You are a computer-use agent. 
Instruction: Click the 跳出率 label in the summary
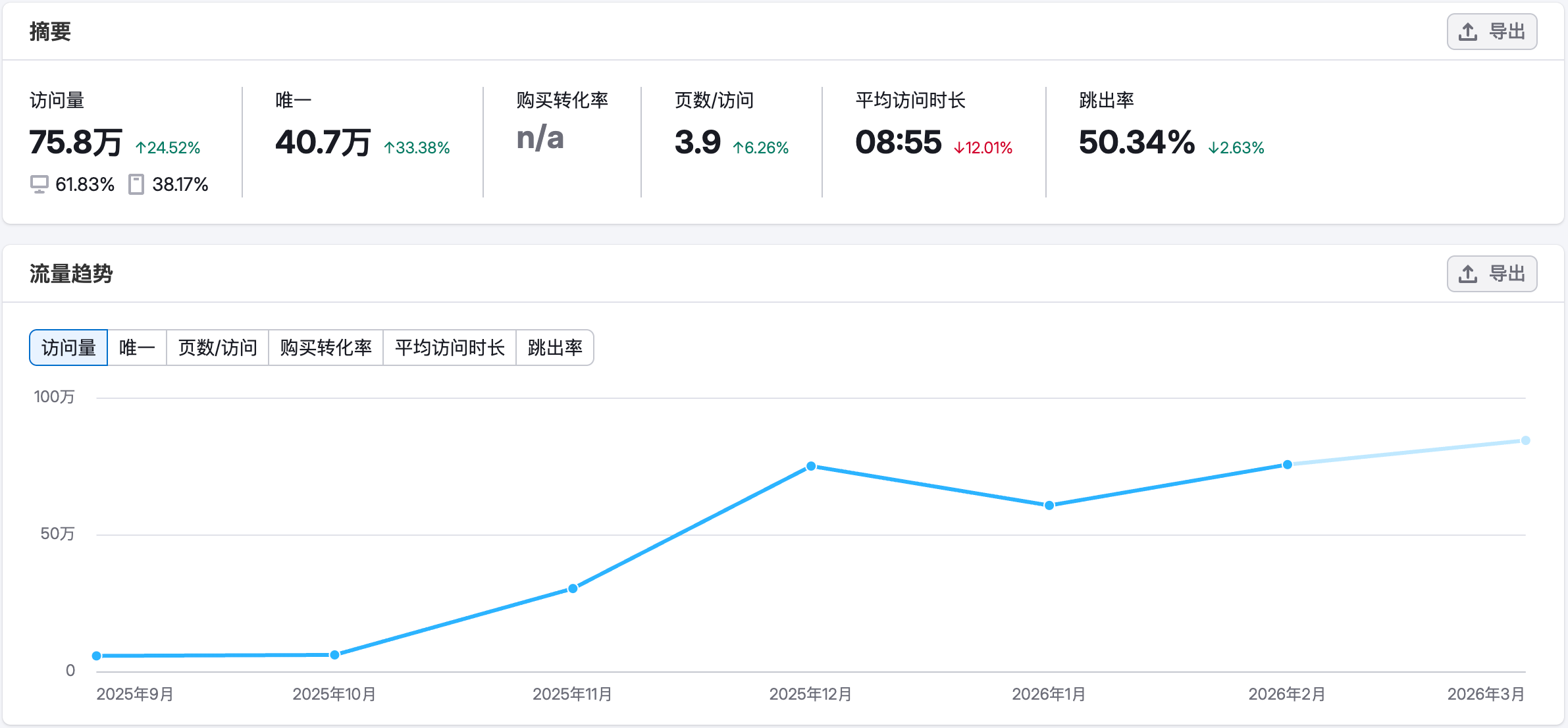pyautogui.click(x=1107, y=100)
